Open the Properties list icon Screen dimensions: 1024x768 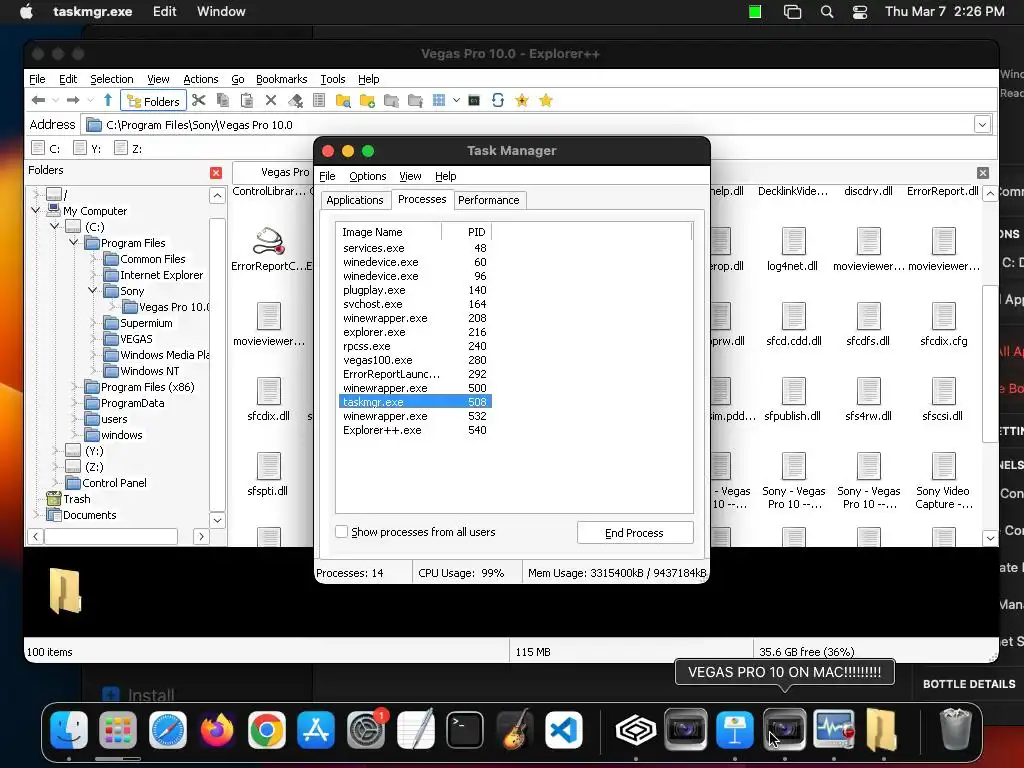pos(319,101)
